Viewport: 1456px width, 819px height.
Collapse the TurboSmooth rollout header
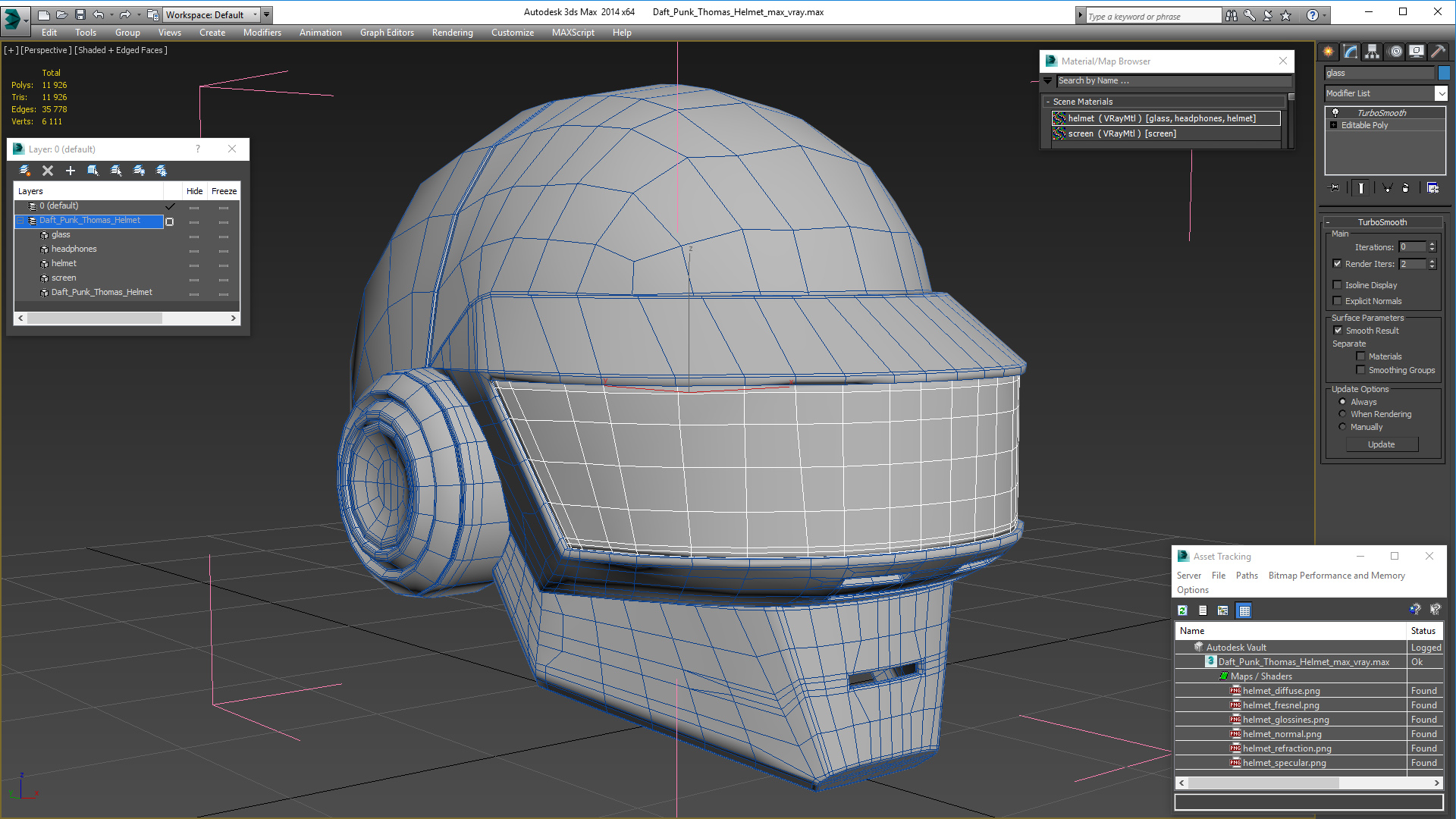click(1382, 222)
